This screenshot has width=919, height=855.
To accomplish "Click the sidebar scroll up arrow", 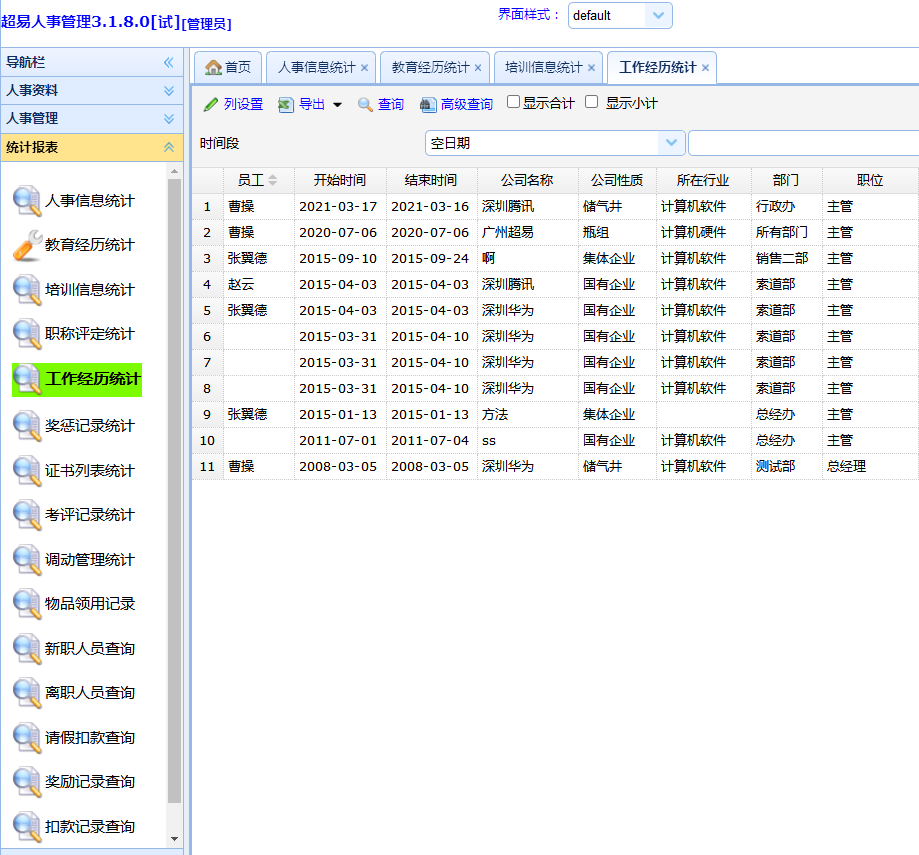I will coord(174,171).
